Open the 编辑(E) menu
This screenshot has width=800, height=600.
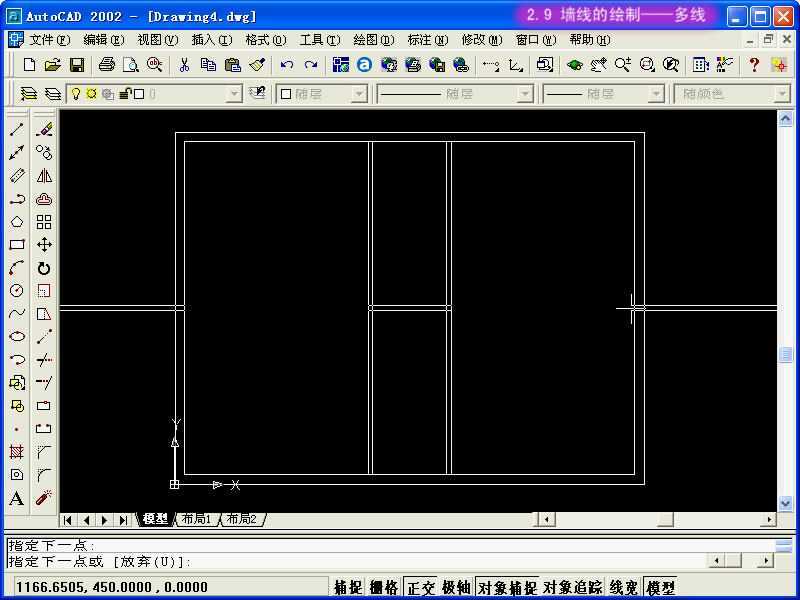click(x=104, y=40)
